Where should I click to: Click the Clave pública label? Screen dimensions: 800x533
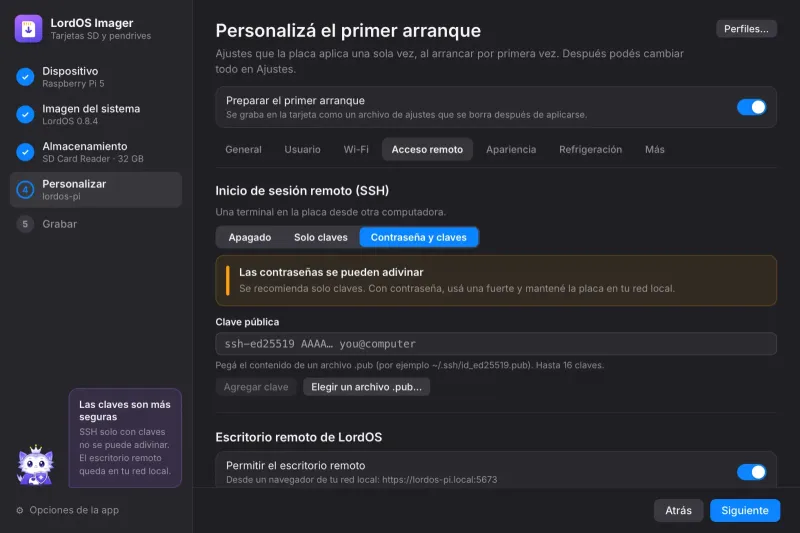(x=247, y=322)
